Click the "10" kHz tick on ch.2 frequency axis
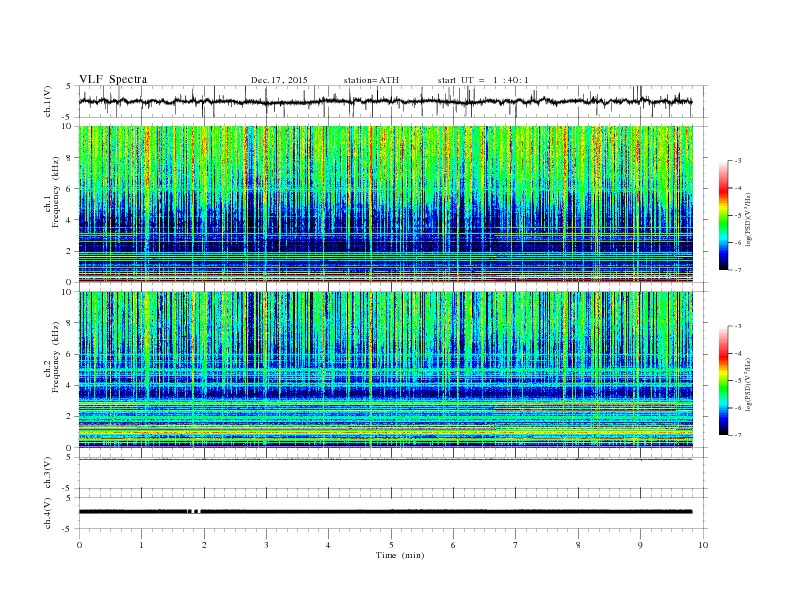792x612 pixels. (68, 291)
